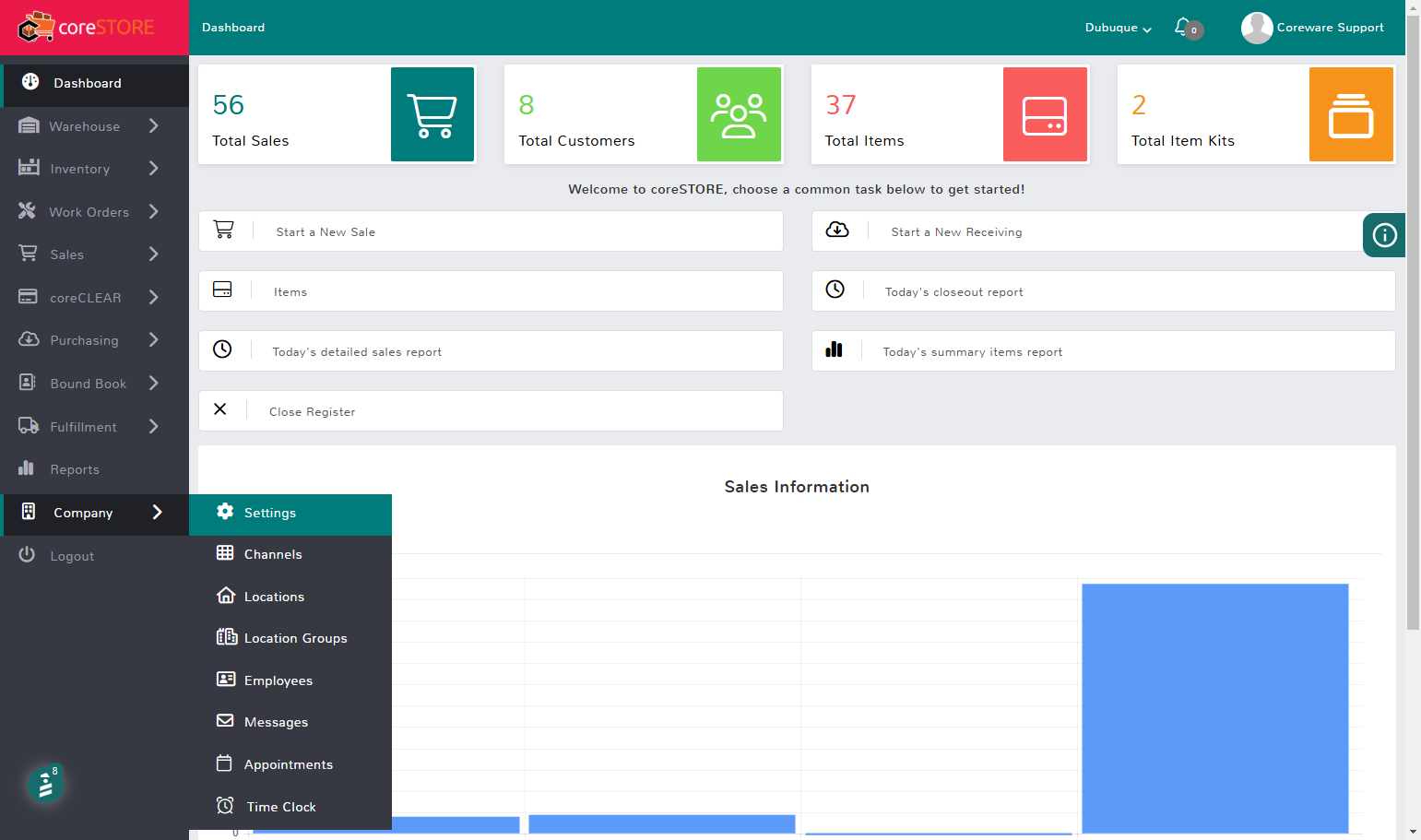Screen dimensions: 1421x840
Task: Click the Total Customers people tile icon
Action: click(x=739, y=114)
